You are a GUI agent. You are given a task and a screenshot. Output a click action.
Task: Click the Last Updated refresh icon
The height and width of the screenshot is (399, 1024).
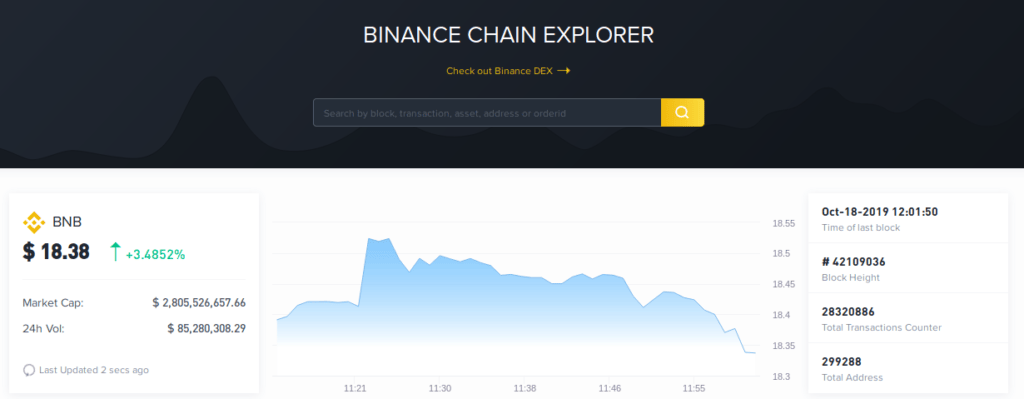(29, 370)
